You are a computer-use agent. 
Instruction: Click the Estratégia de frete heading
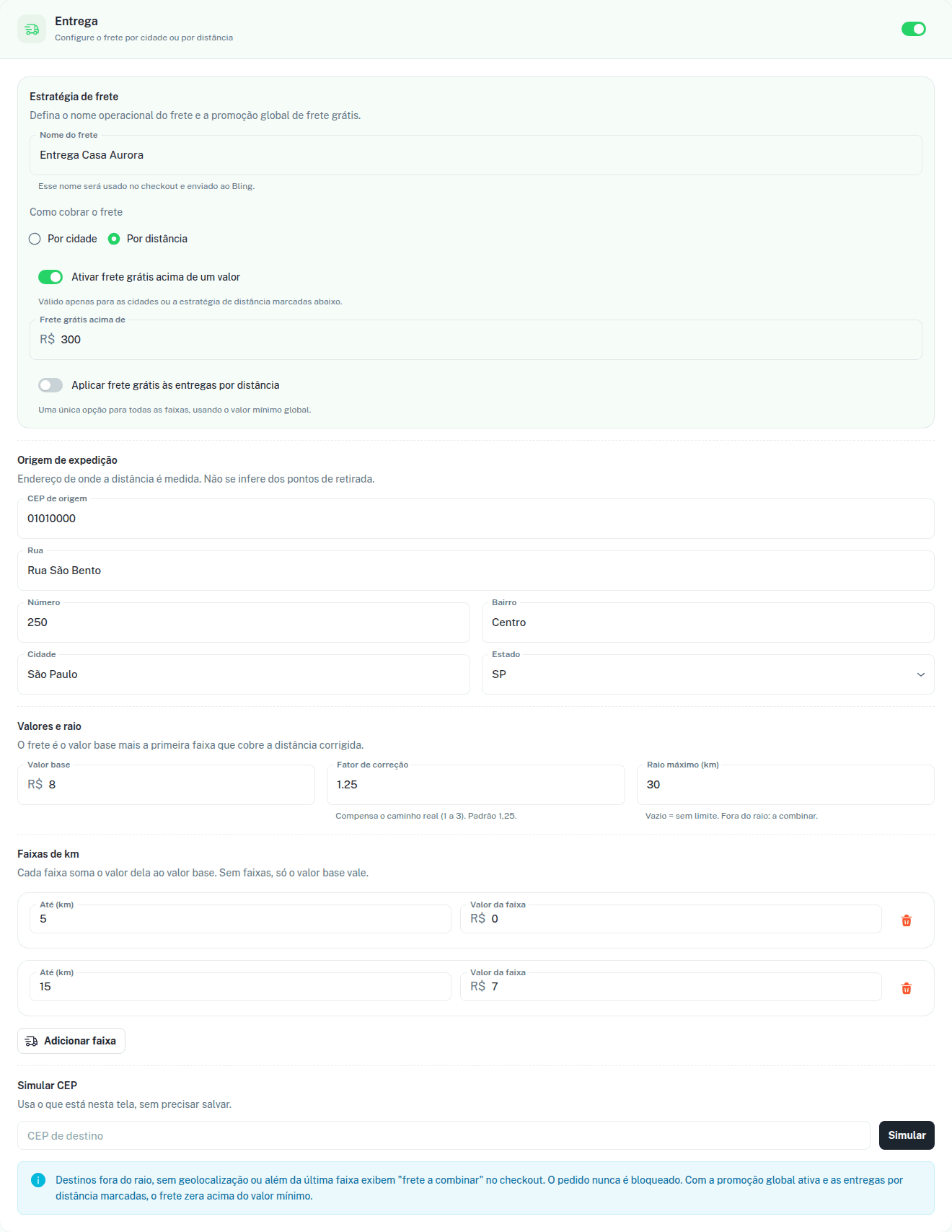74,97
